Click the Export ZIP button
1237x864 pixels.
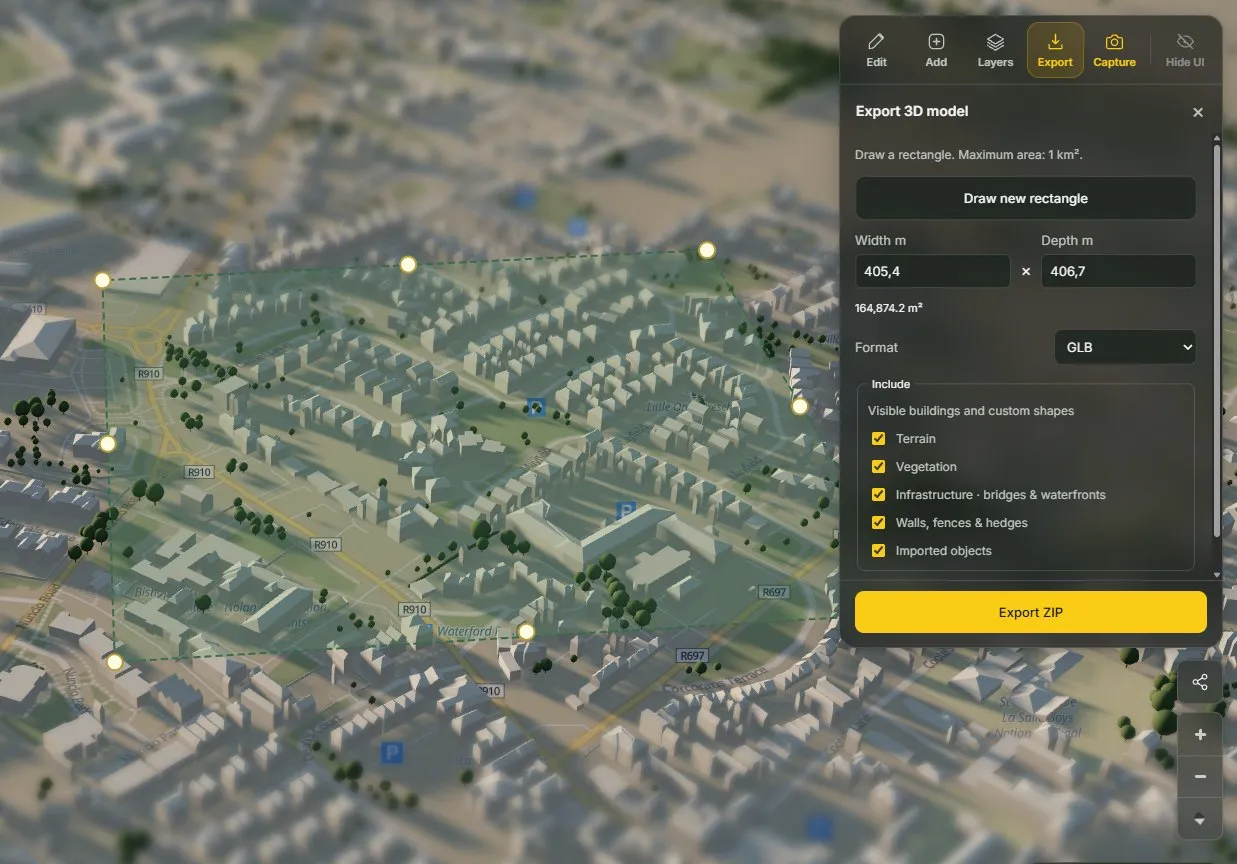[1030, 612]
